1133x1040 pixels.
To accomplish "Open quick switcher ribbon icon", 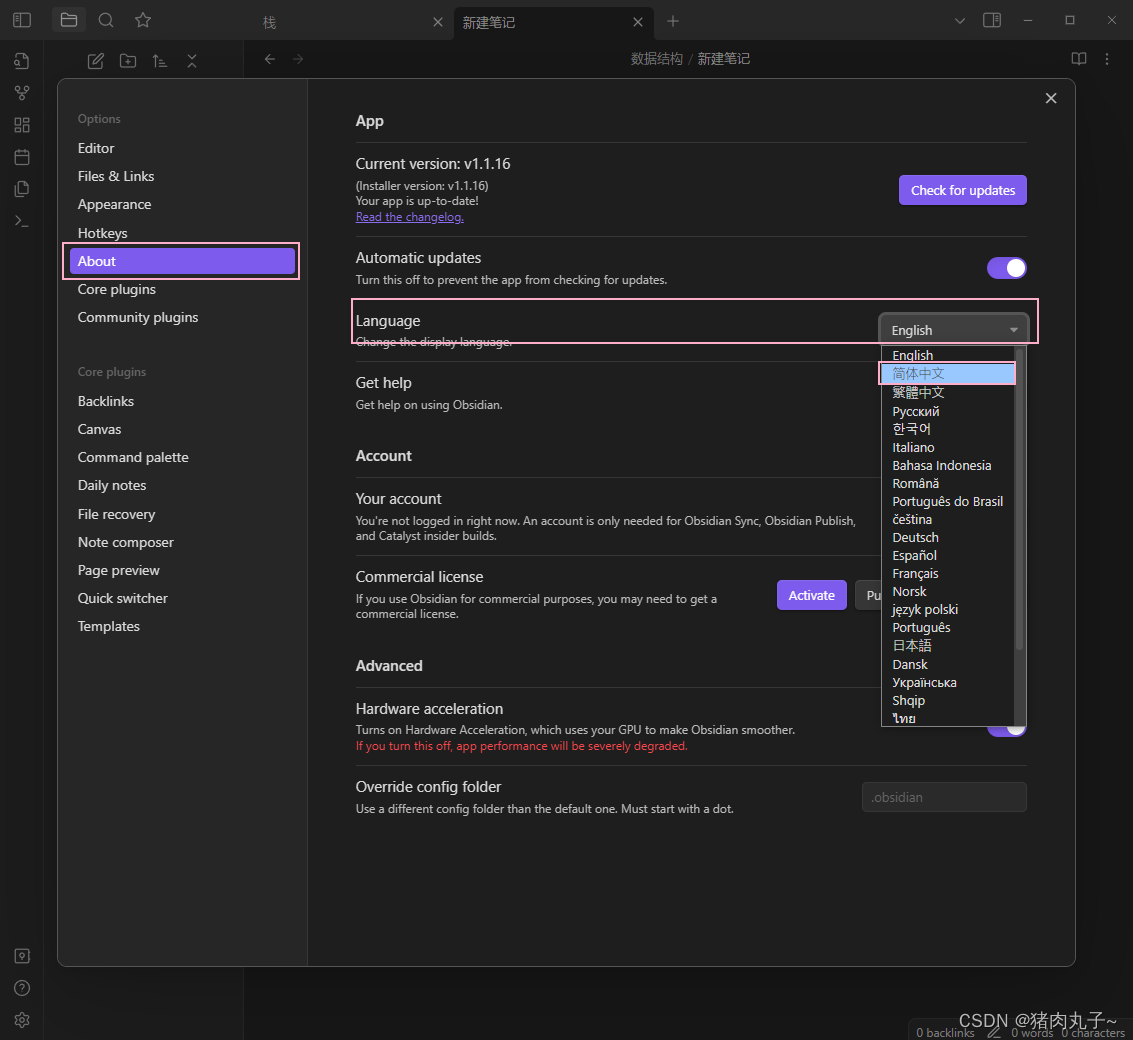I will click(x=22, y=61).
